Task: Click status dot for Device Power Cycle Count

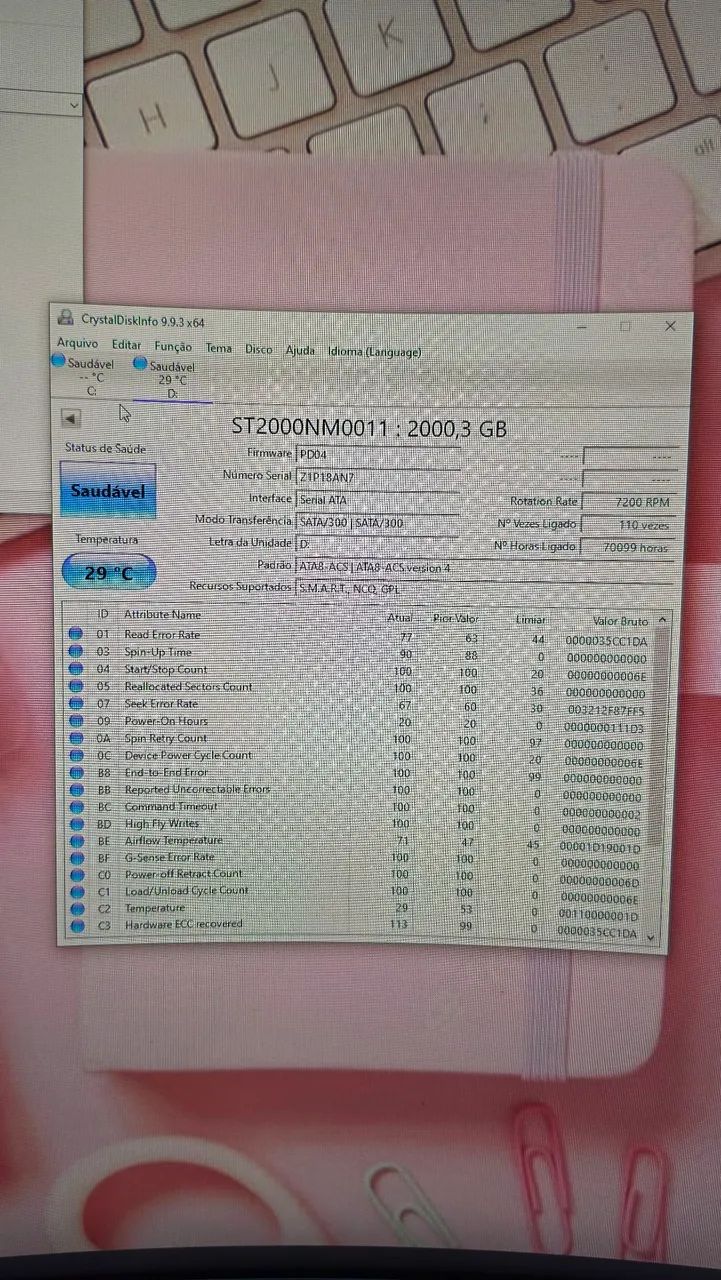Action: [75, 755]
